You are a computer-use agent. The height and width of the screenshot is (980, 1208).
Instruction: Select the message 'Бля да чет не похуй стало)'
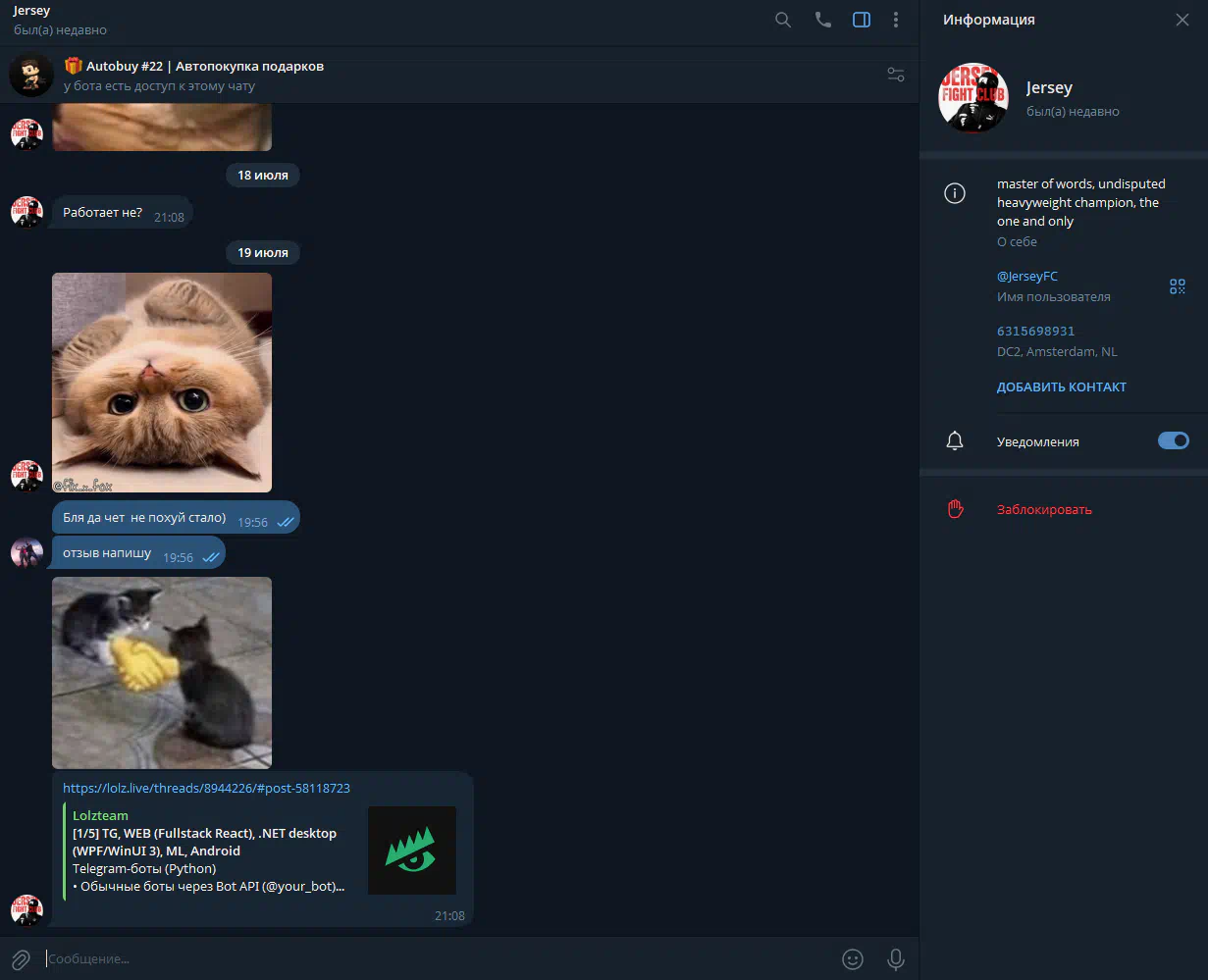176,518
